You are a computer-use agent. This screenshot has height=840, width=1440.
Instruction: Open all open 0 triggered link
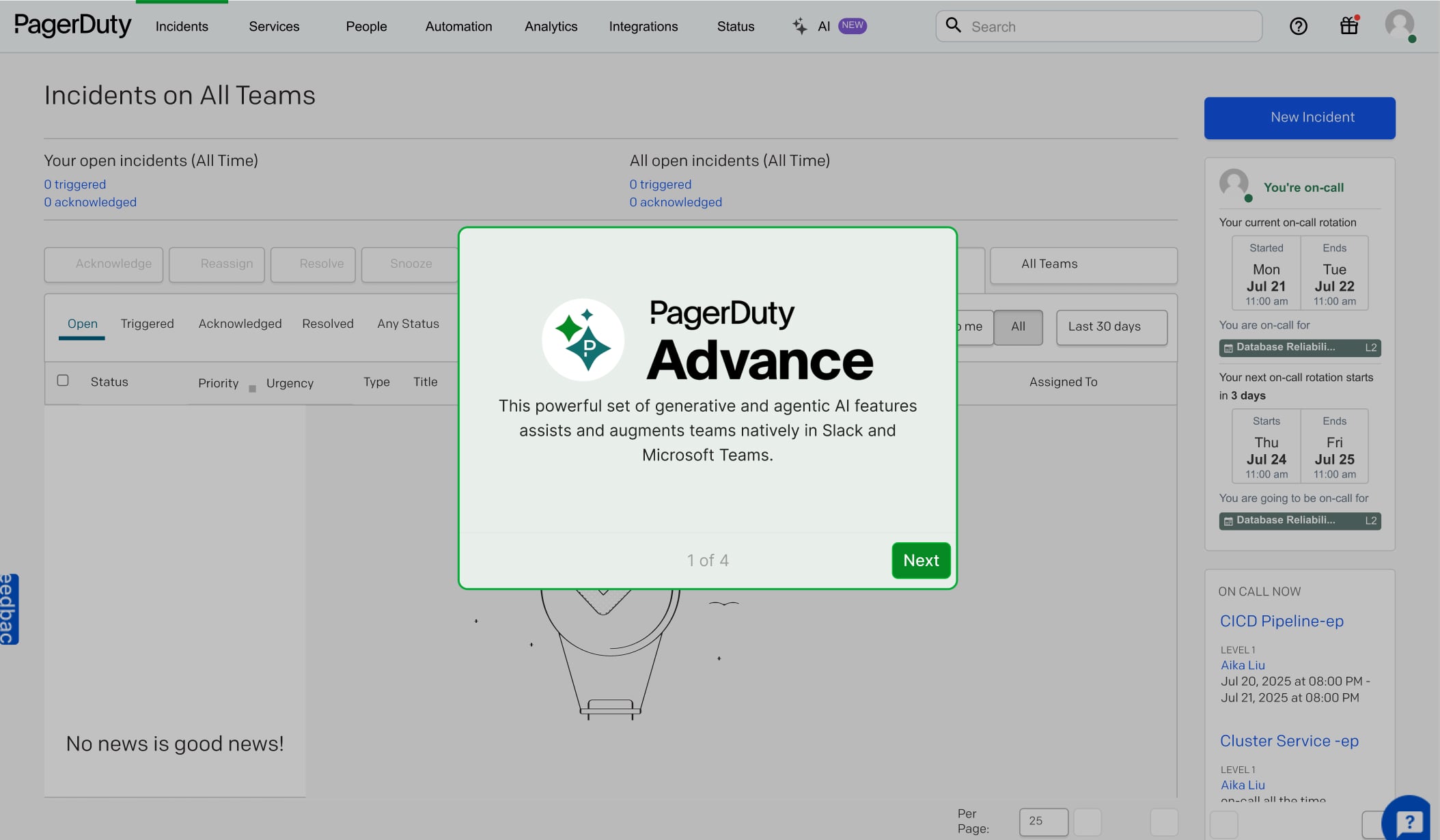[x=661, y=184]
